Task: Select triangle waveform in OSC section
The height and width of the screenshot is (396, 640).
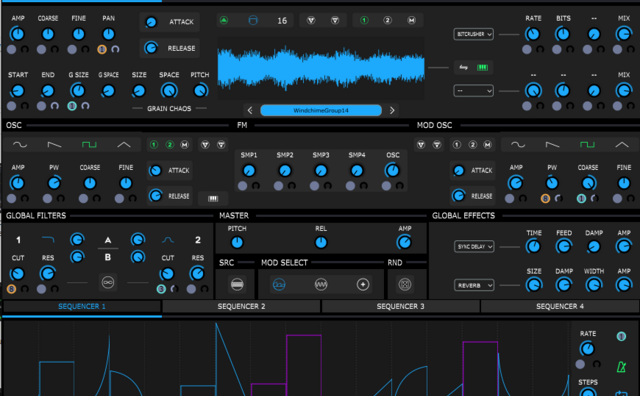Action: (124, 145)
